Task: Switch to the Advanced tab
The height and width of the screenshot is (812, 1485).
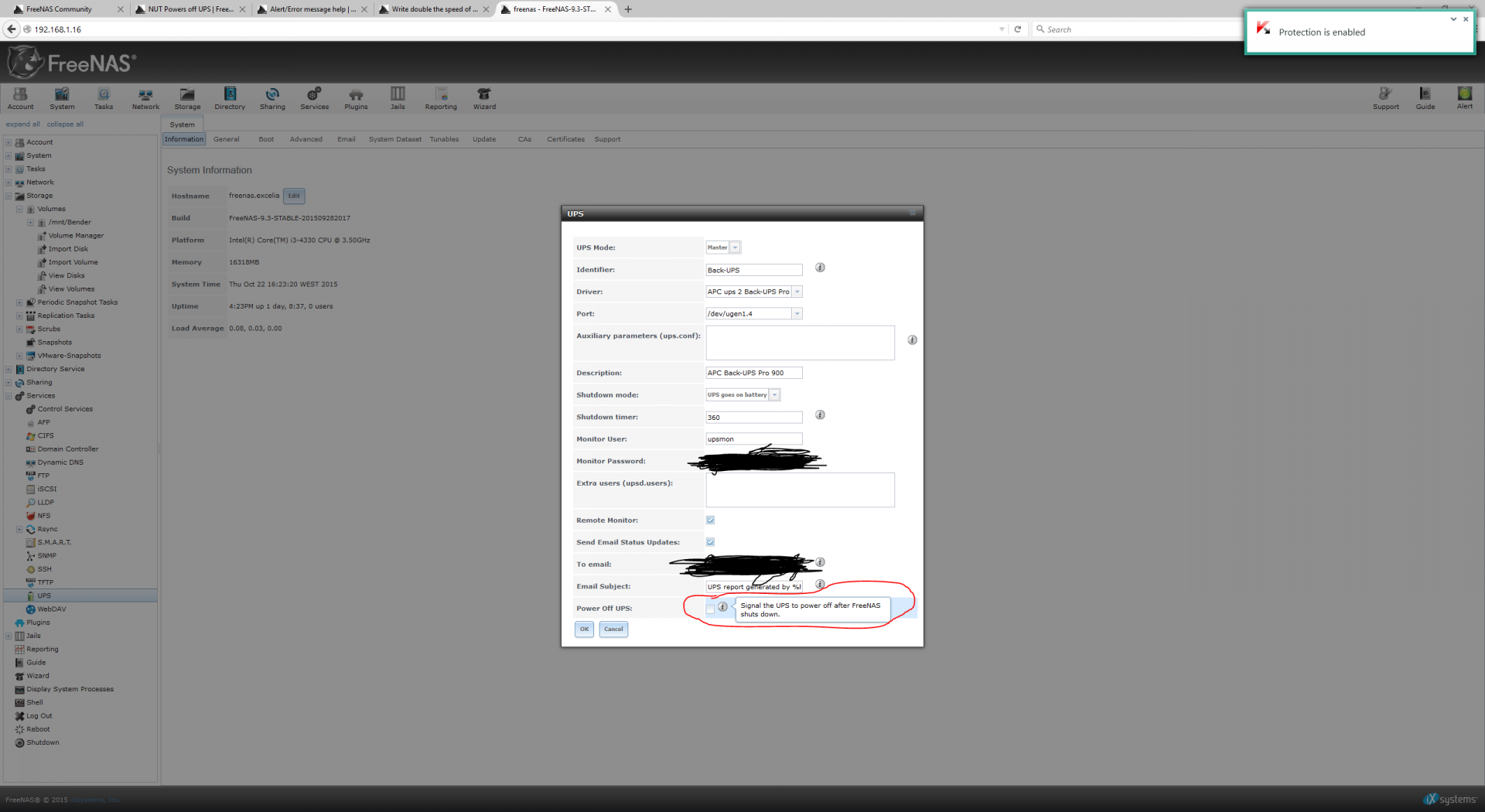Action: click(306, 139)
